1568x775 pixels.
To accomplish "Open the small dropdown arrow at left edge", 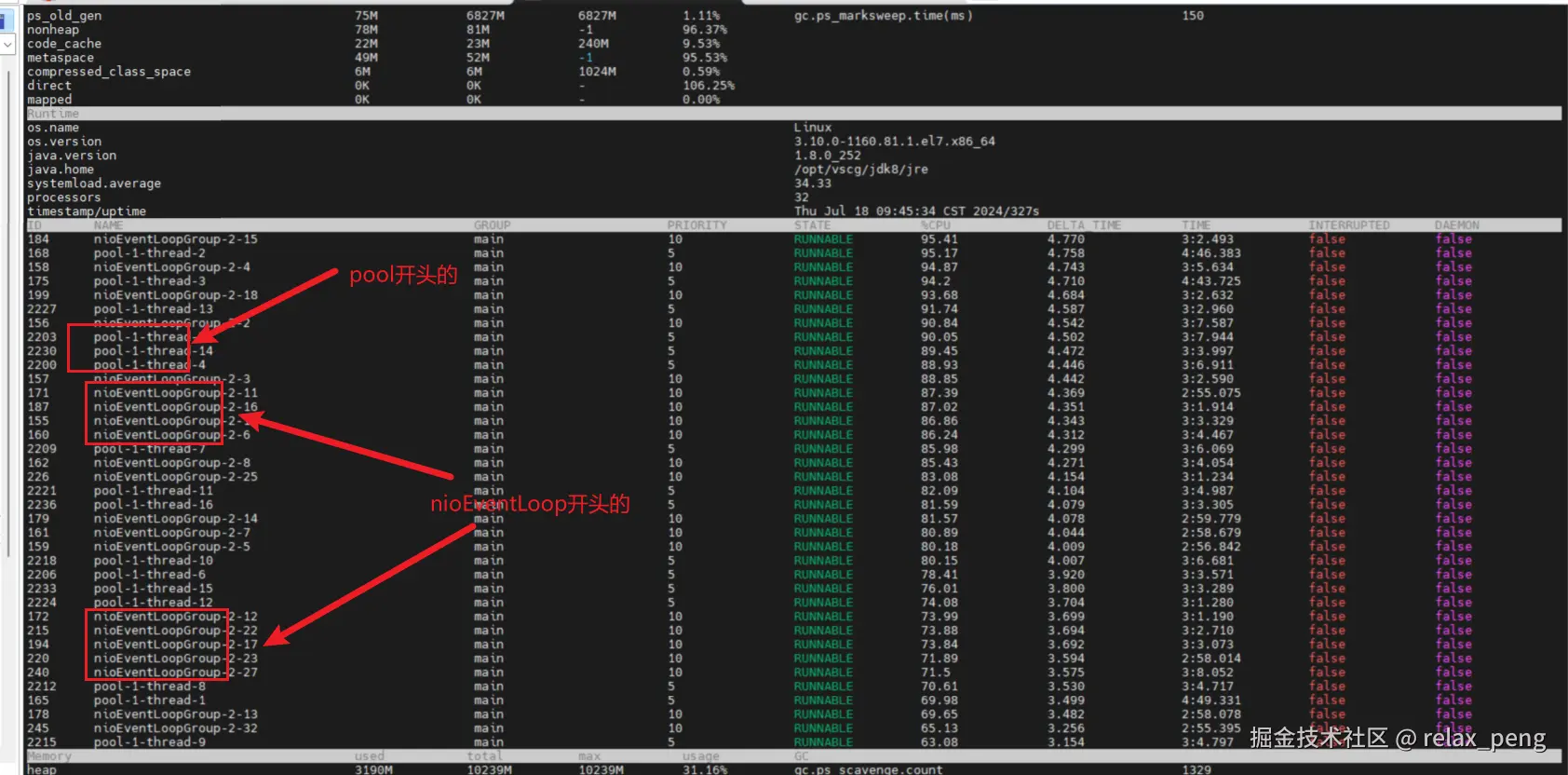I will [x=7, y=45].
